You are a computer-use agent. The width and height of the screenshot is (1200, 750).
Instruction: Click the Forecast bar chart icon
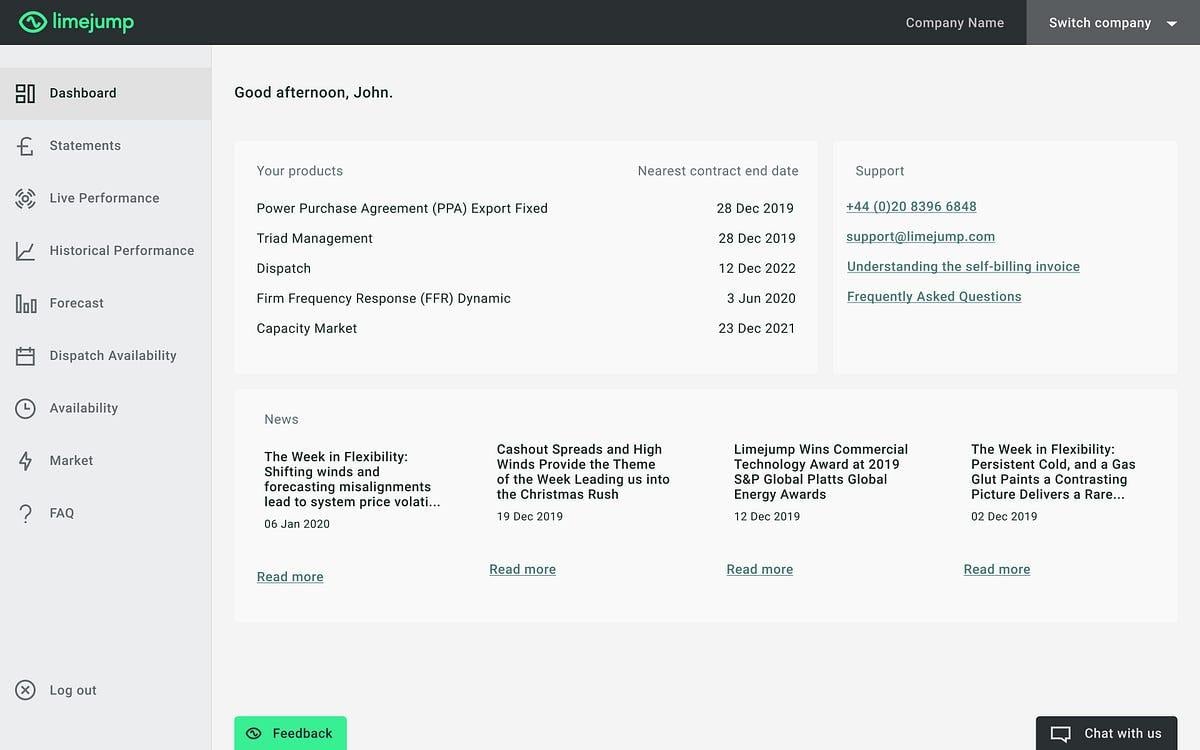[x=25, y=303]
